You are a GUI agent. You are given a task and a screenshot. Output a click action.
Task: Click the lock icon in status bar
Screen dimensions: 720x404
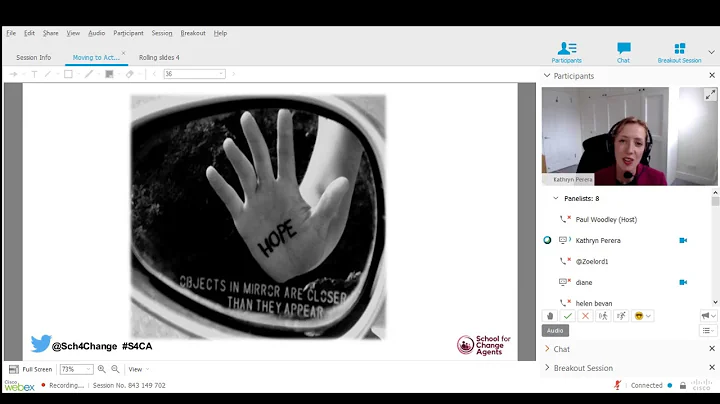683,386
